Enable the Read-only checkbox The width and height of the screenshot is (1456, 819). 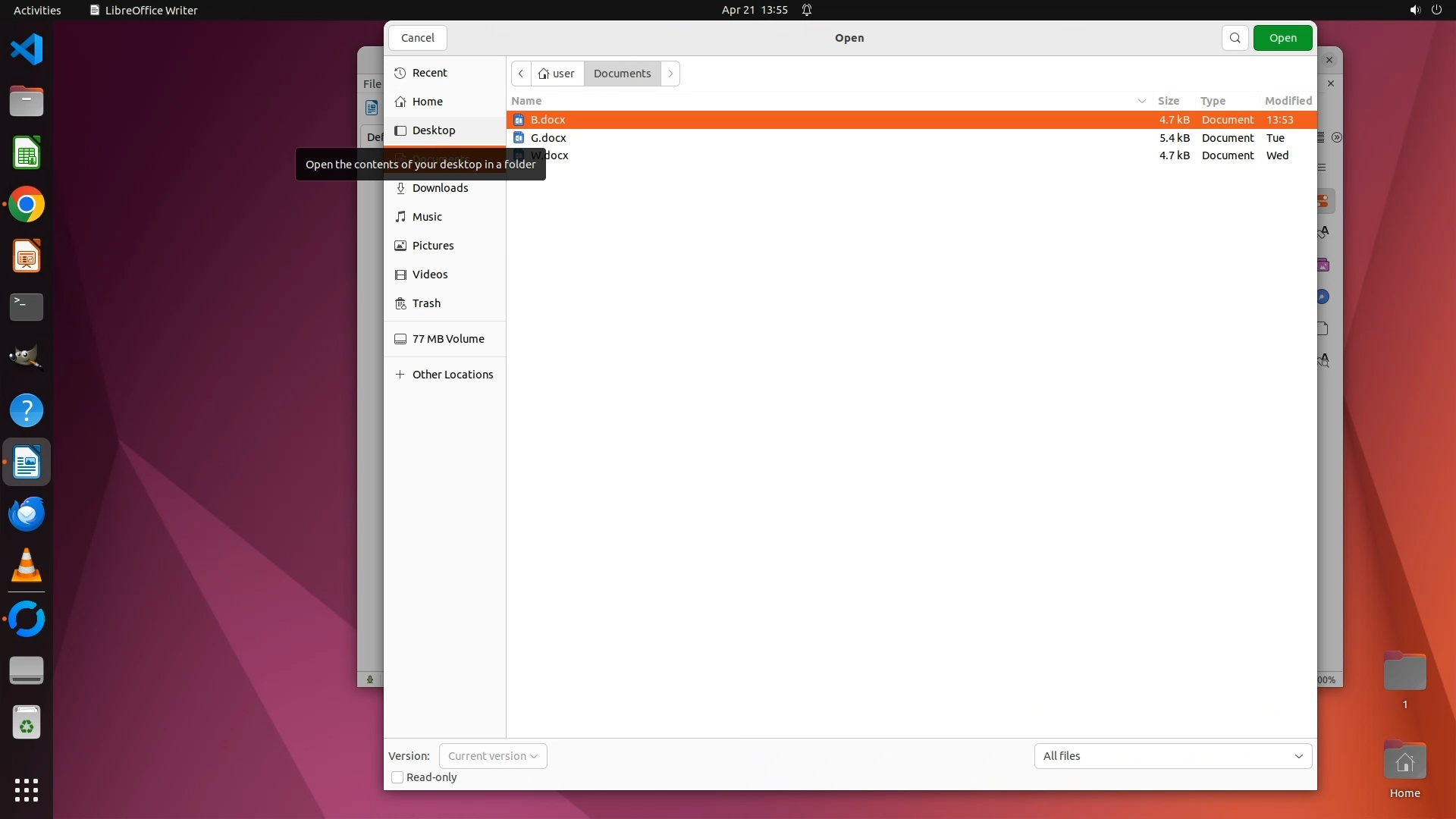pos(397,777)
